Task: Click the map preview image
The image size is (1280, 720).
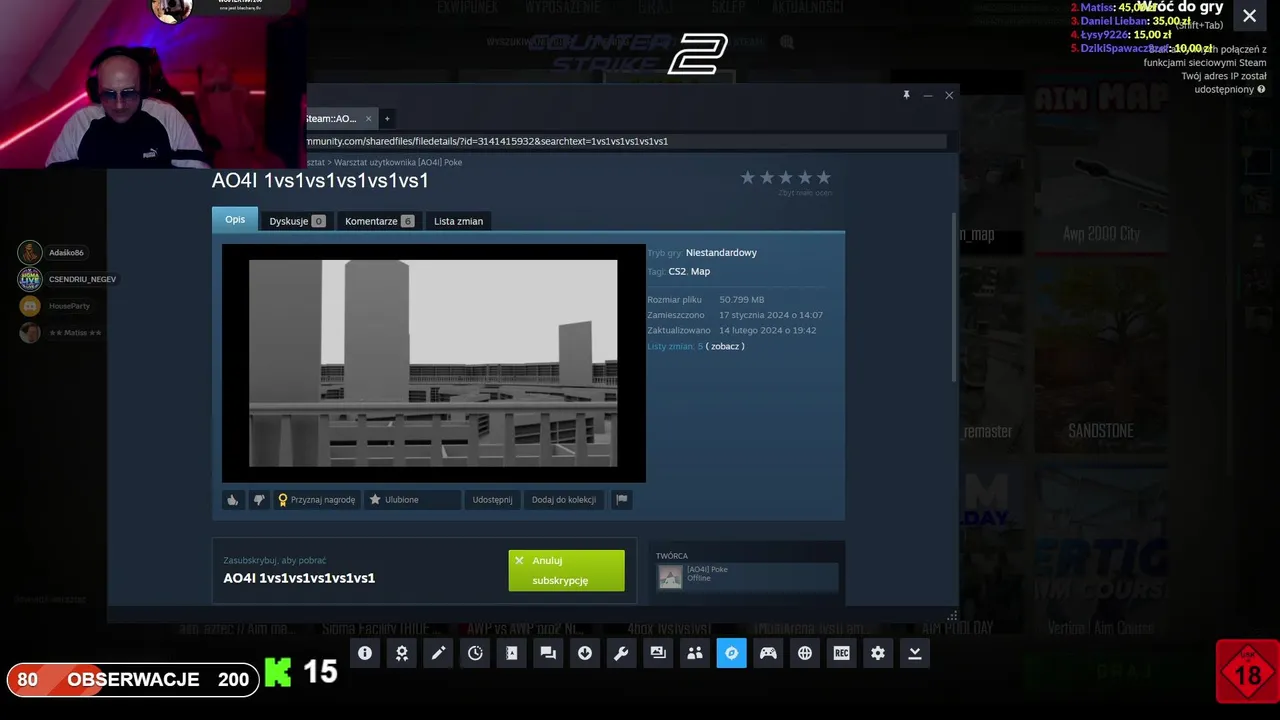Action: pyautogui.click(x=433, y=363)
